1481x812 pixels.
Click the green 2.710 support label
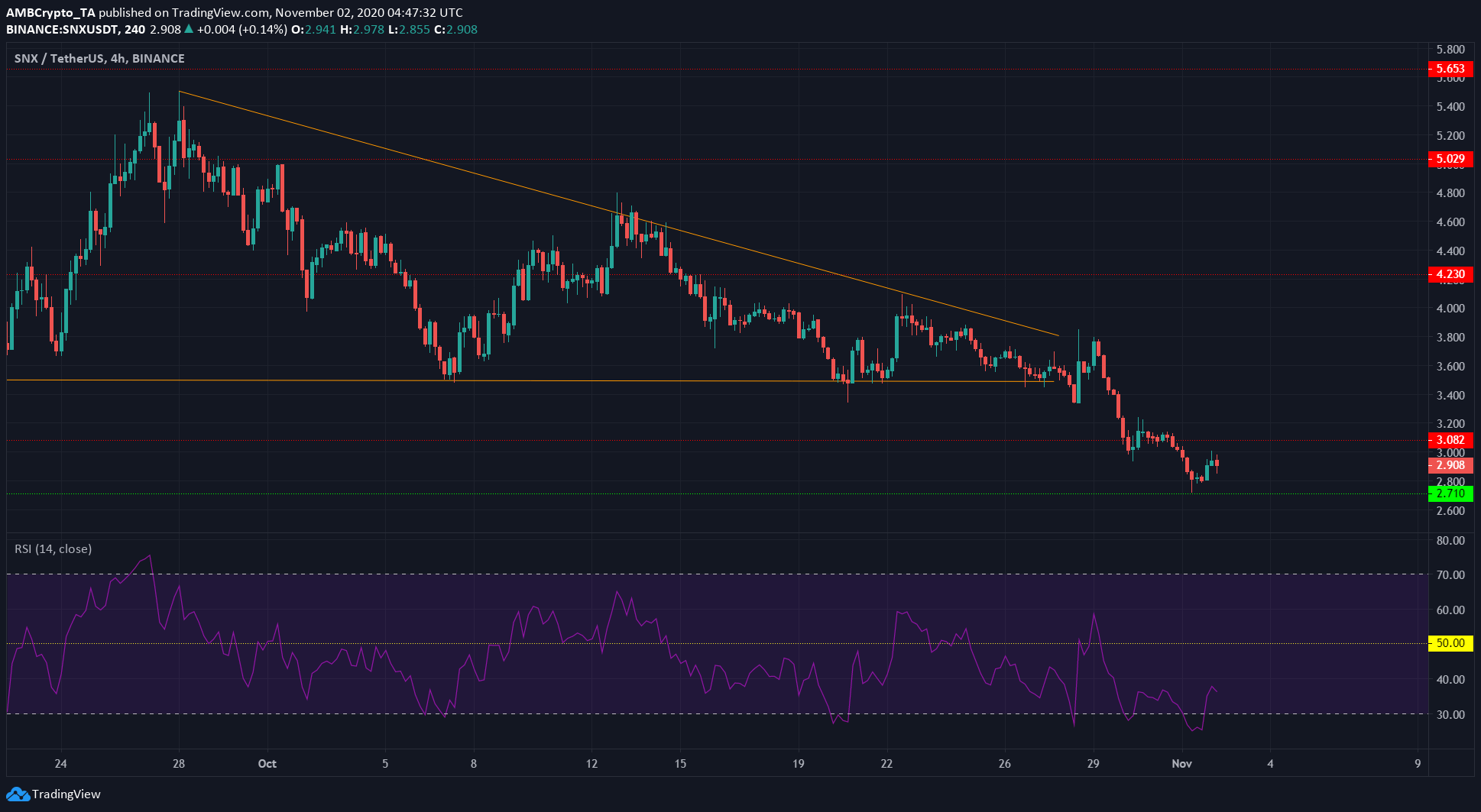(1450, 493)
